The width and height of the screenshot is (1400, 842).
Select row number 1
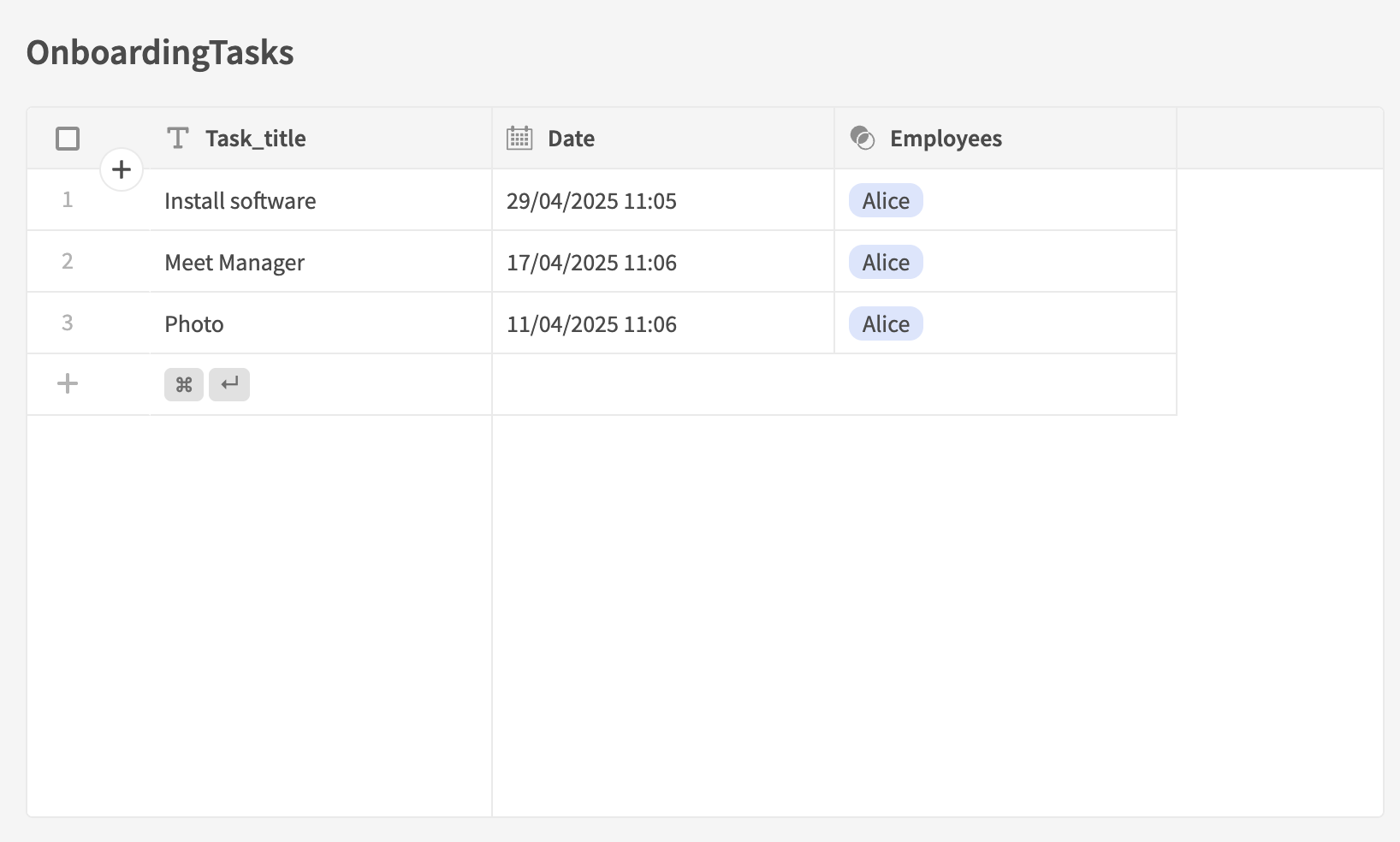pyautogui.click(x=68, y=200)
